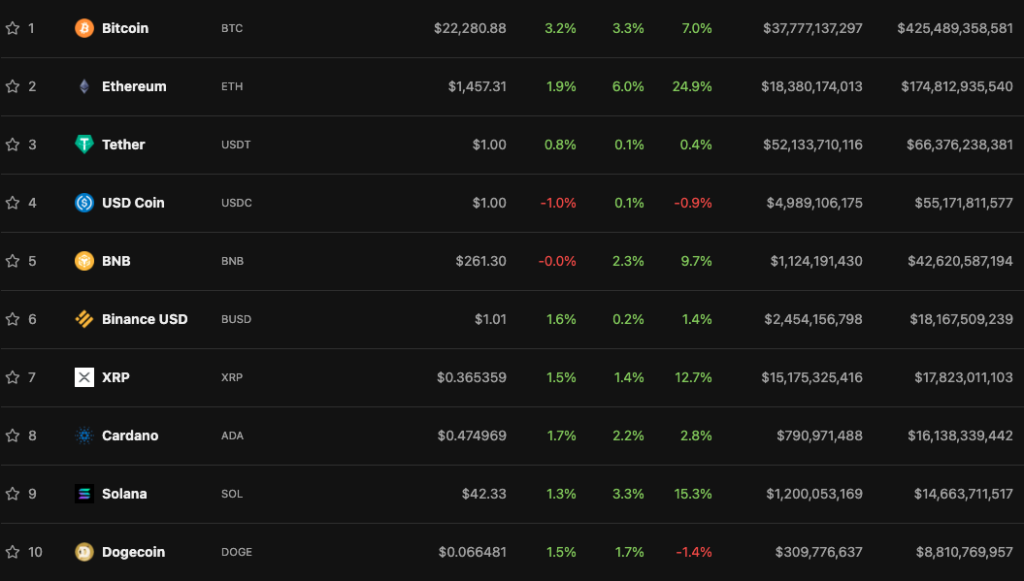This screenshot has width=1024, height=581.
Task: Click the Dogecoin logo icon
Action: click(x=85, y=552)
